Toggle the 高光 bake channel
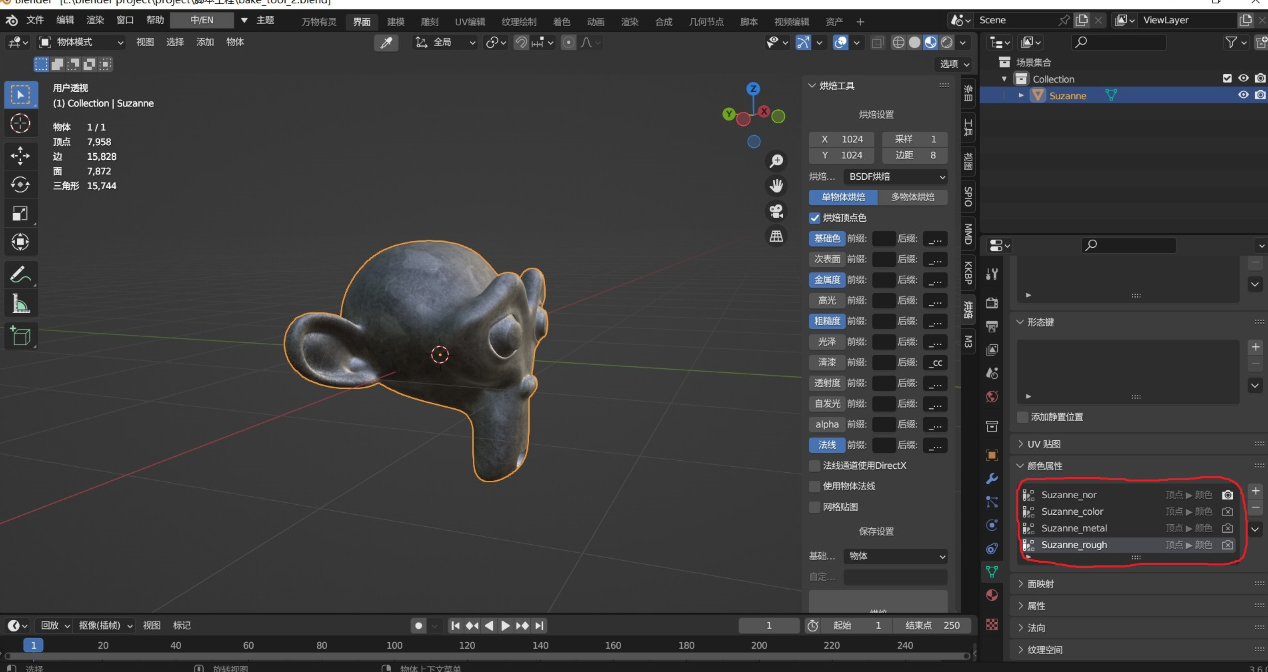The image size is (1268, 672). pyautogui.click(x=826, y=300)
